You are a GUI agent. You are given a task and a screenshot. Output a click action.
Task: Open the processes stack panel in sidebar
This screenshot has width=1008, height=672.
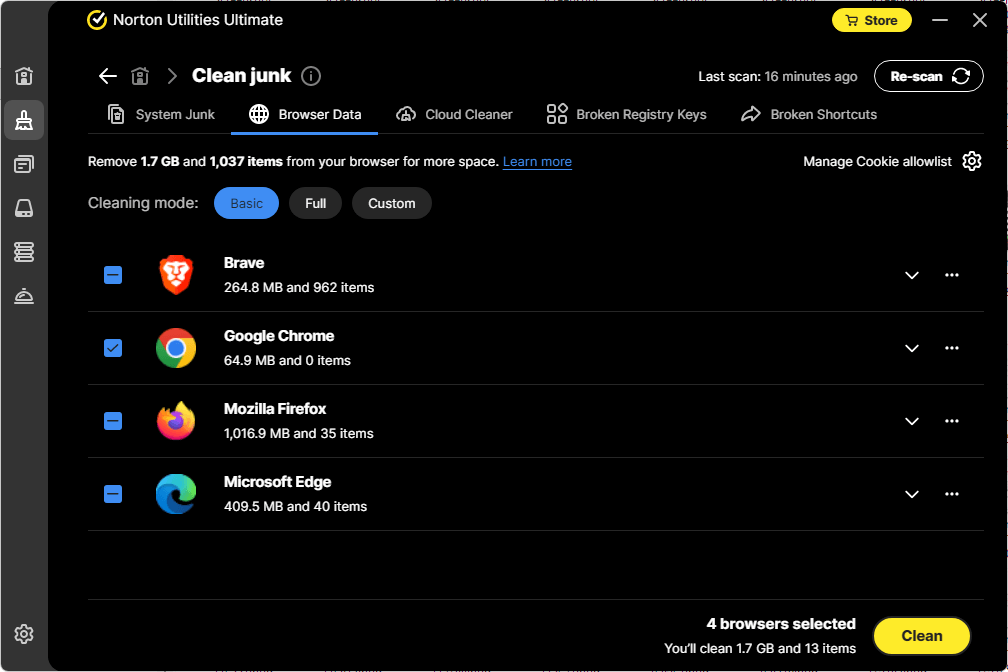[x=23, y=252]
